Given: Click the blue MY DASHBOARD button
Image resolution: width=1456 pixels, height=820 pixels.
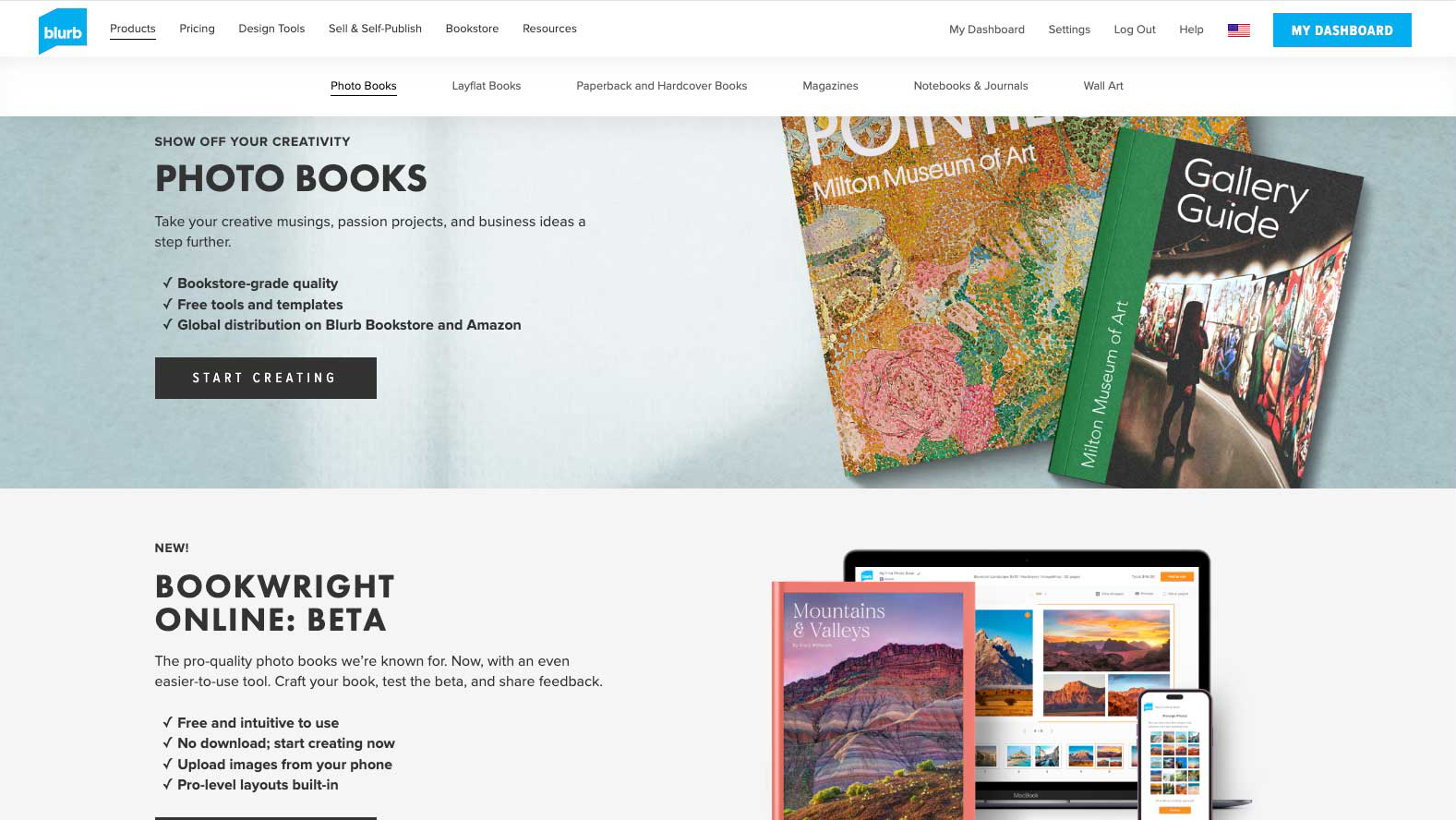Looking at the screenshot, I should [1342, 30].
